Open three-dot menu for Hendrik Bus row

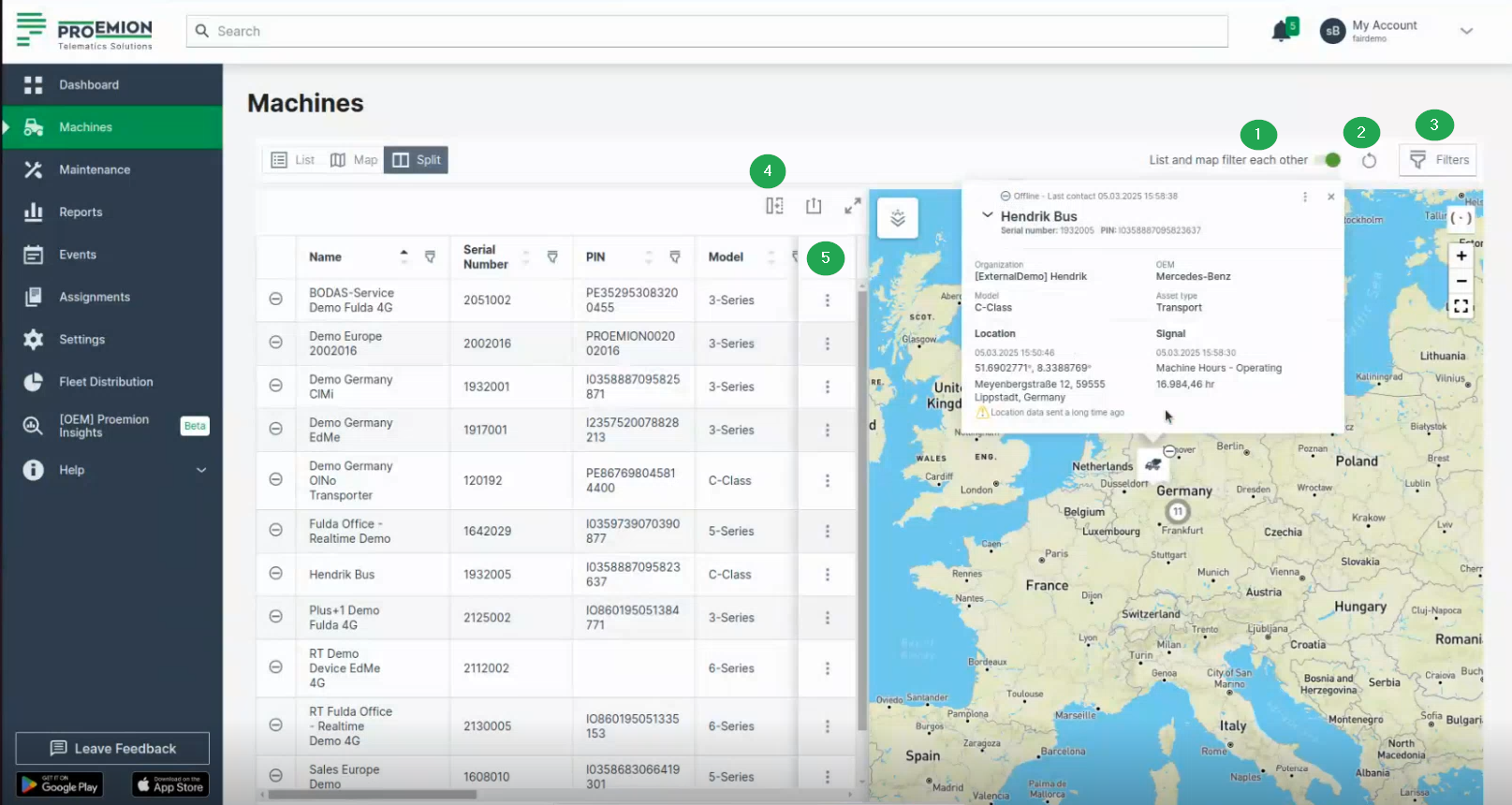click(x=827, y=575)
